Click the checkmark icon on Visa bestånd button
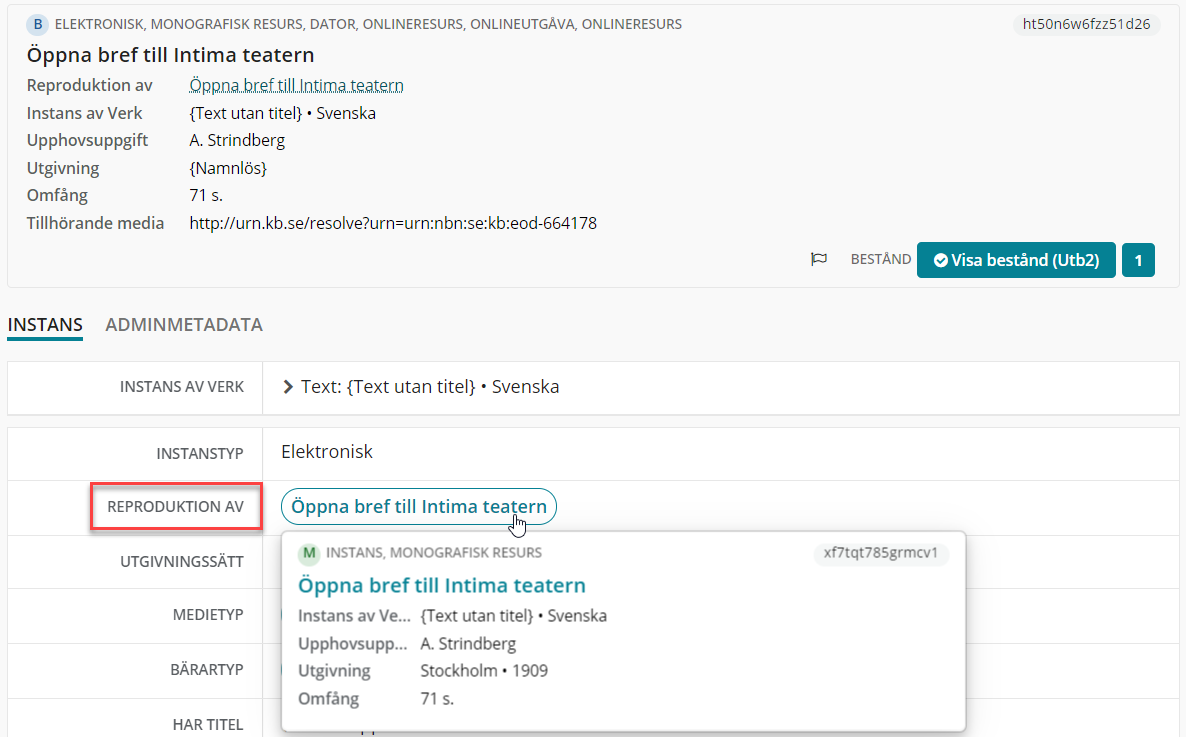Image resolution: width=1186 pixels, height=737 pixels. 940,260
